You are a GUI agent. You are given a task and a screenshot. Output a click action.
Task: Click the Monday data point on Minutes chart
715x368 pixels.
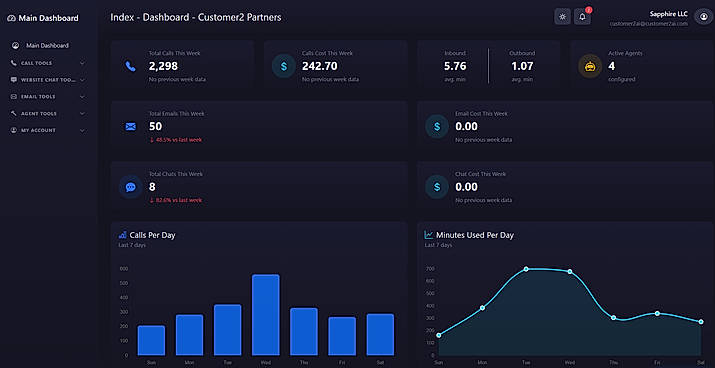coord(482,308)
